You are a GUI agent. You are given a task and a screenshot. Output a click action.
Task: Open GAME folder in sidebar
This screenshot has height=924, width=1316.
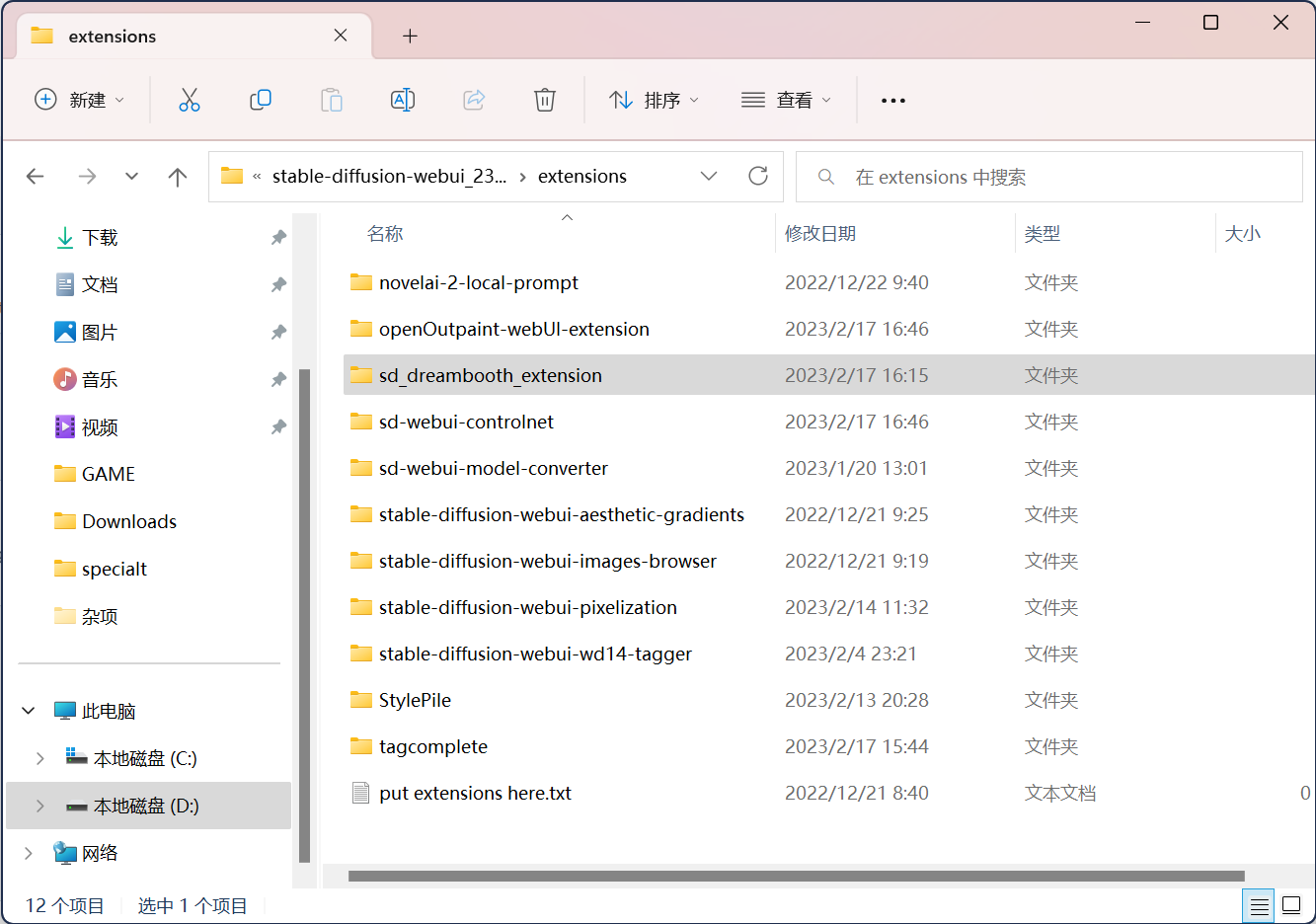click(x=108, y=474)
